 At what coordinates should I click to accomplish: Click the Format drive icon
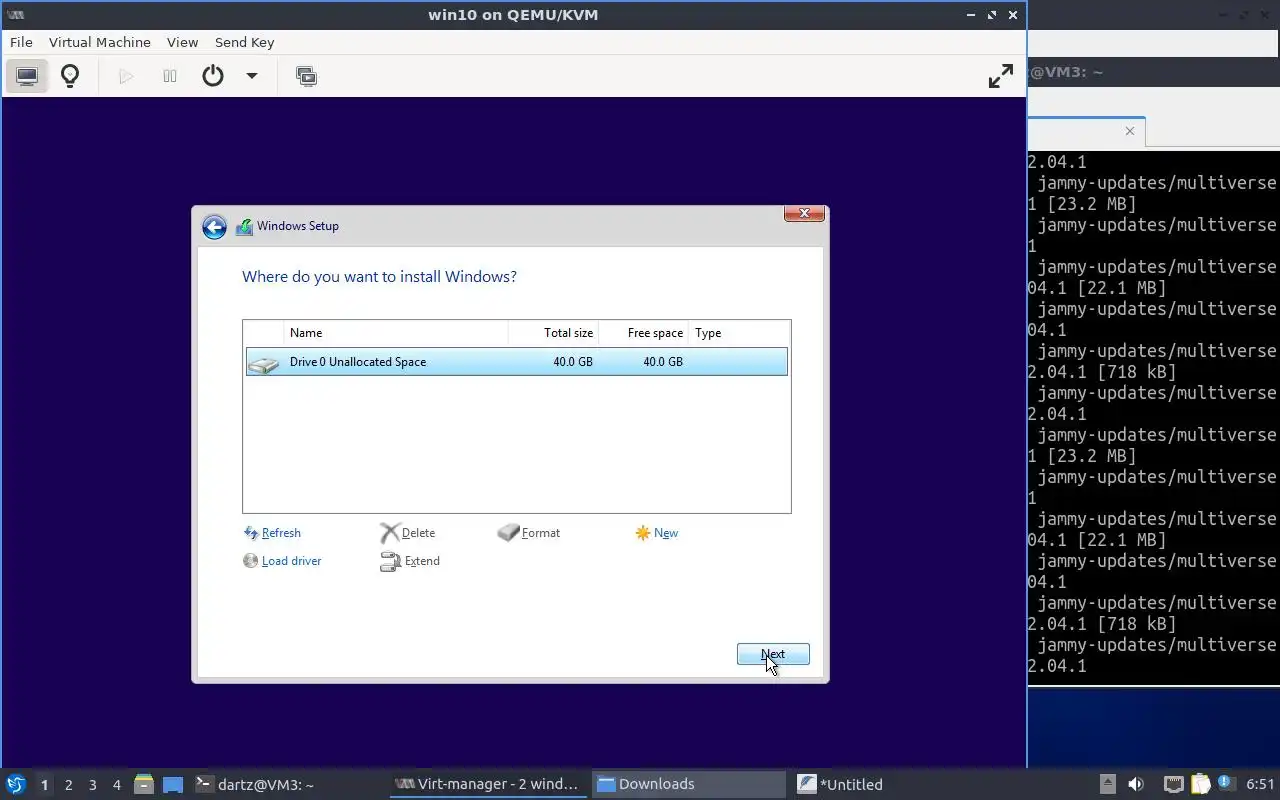point(508,533)
